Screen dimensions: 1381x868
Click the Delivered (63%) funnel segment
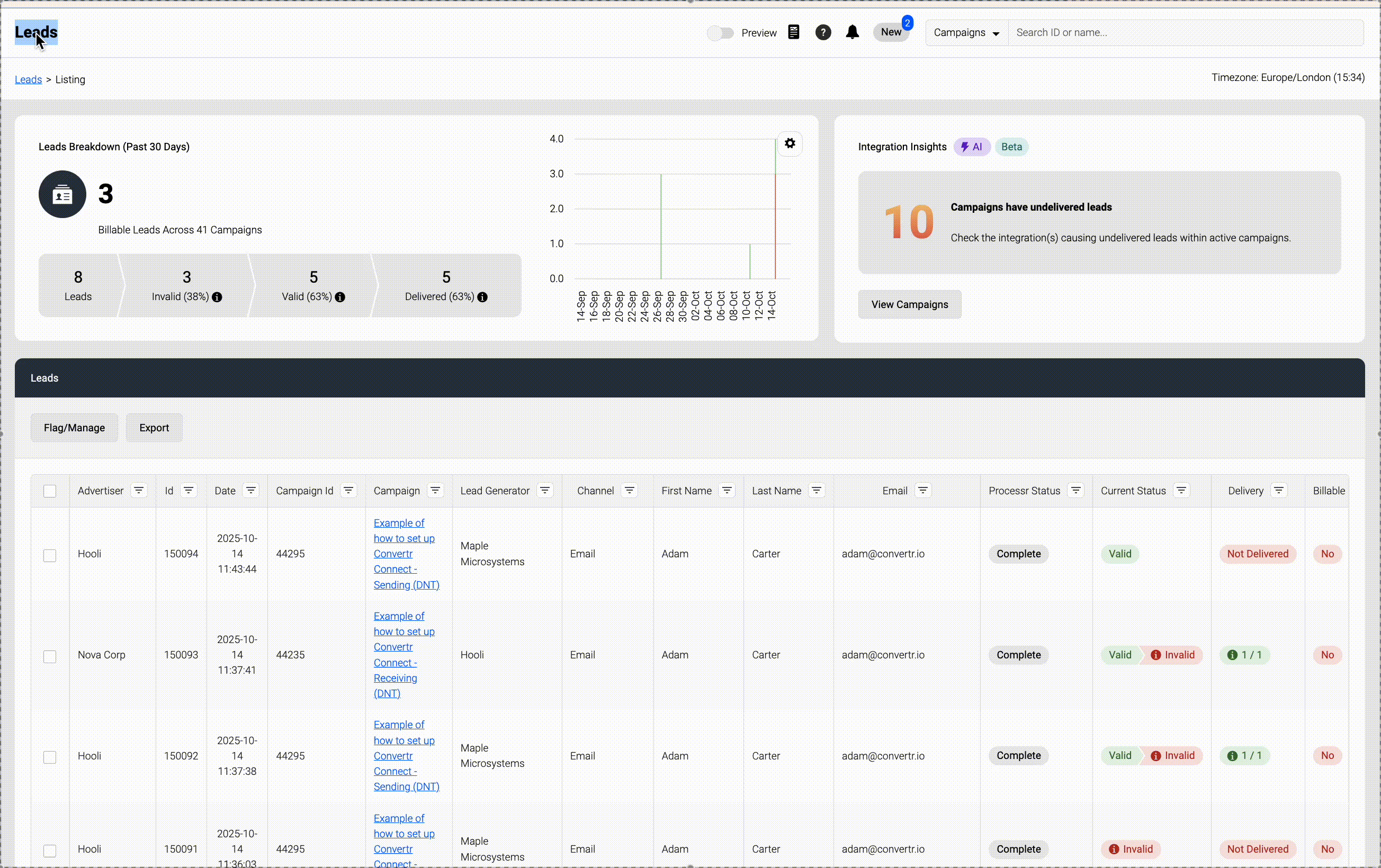pyautogui.click(x=447, y=285)
